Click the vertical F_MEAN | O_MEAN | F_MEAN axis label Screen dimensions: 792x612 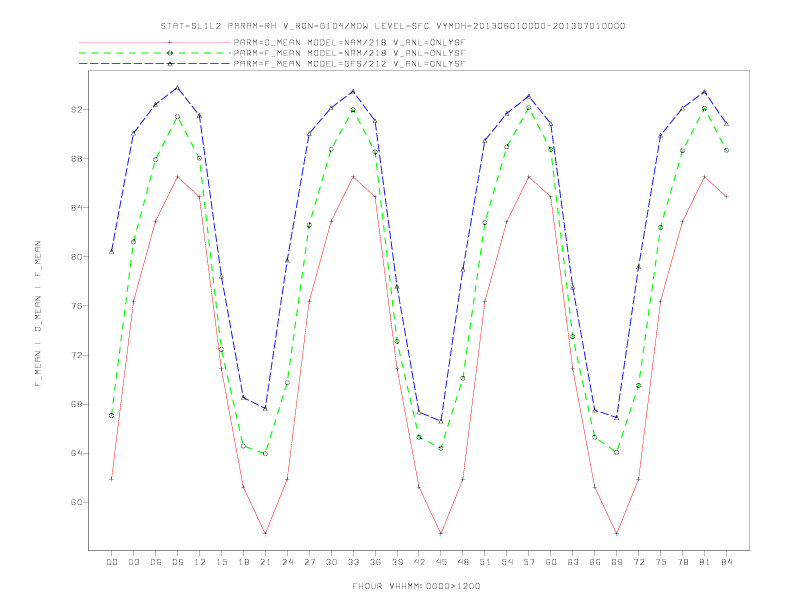38,314
